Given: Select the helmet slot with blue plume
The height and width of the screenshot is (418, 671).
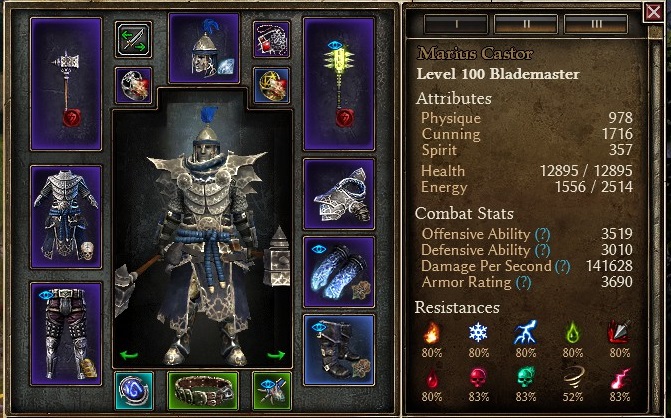Looking at the screenshot, I should point(204,48).
